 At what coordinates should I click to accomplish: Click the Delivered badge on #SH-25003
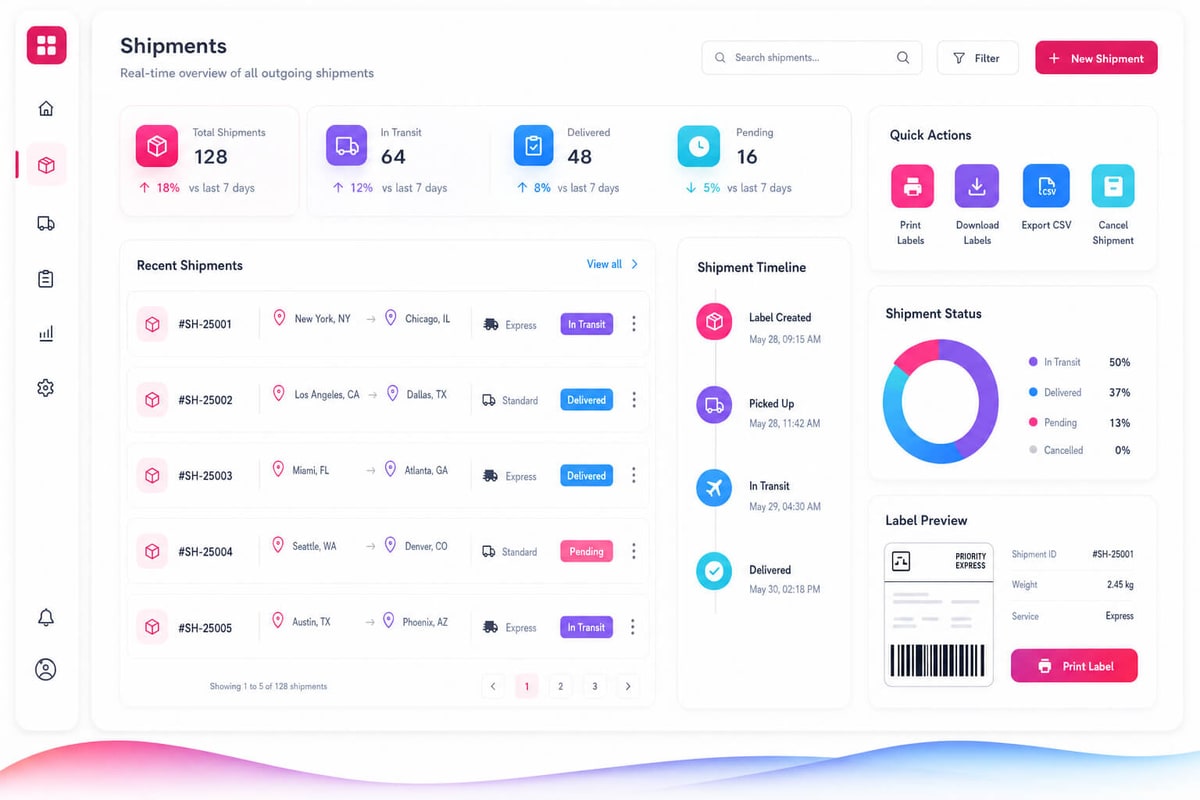click(587, 476)
